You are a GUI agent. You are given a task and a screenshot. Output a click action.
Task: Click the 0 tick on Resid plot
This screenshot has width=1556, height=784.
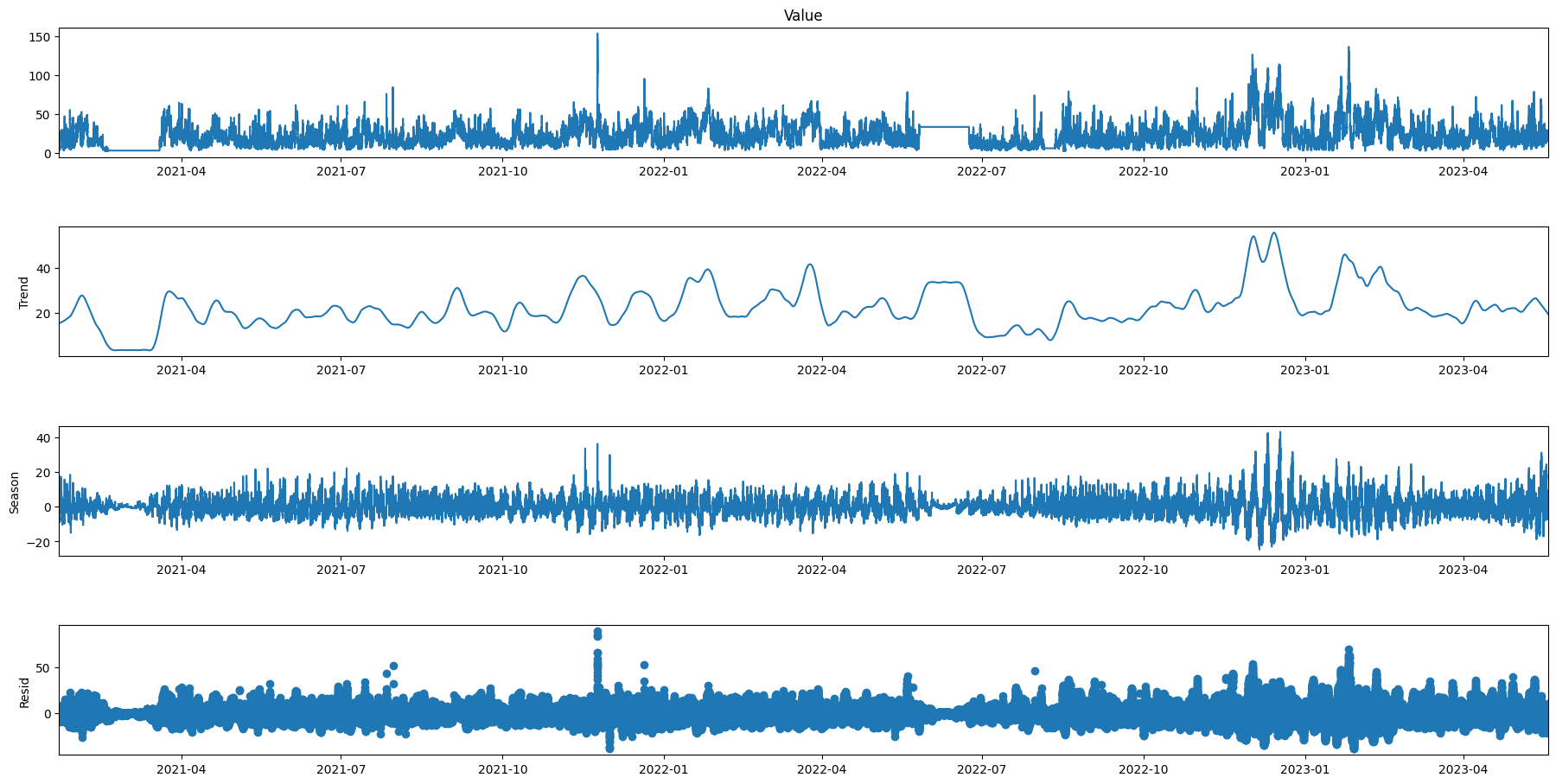coord(48,713)
